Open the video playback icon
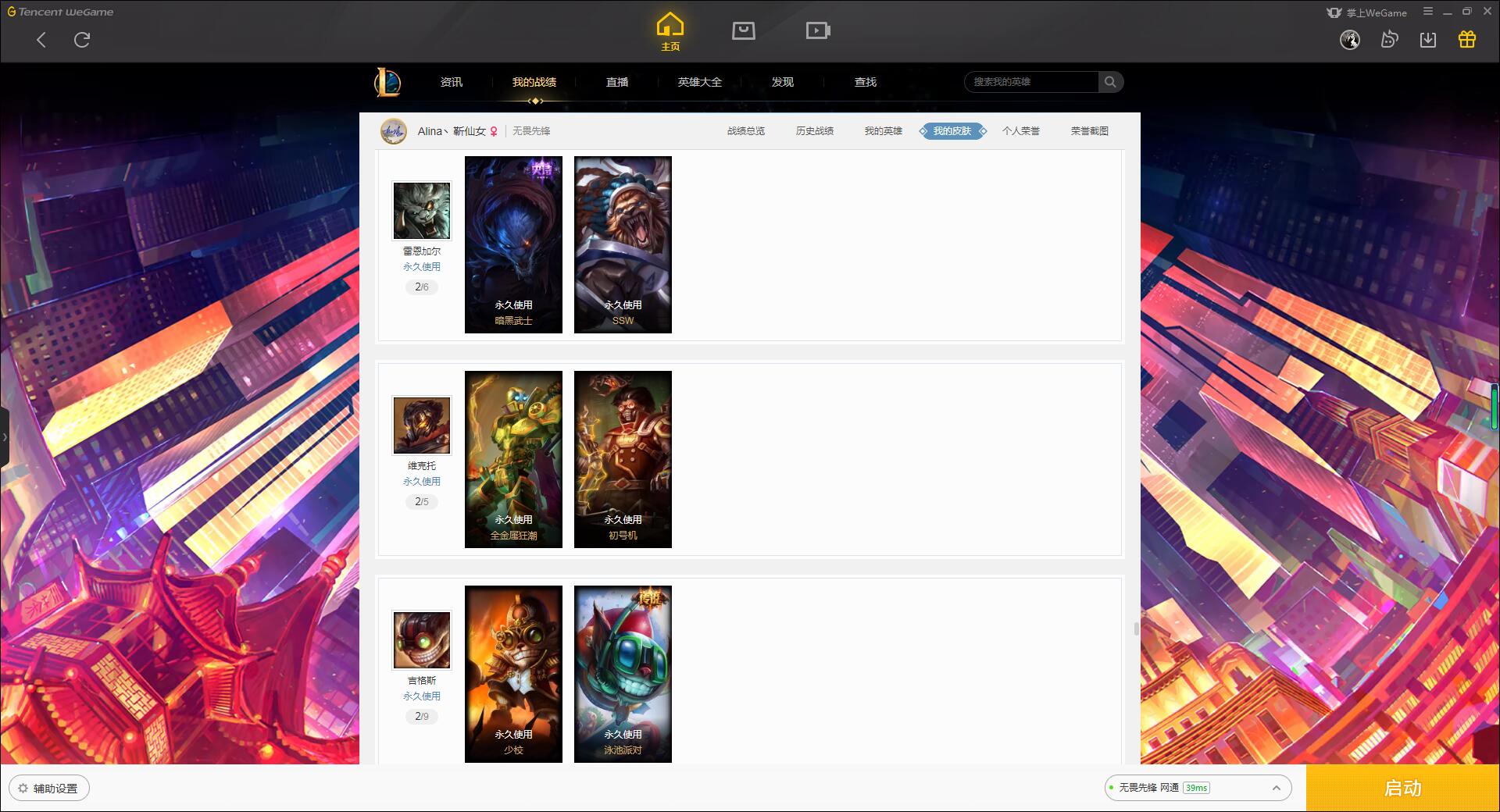1500x812 pixels. (x=818, y=30)
